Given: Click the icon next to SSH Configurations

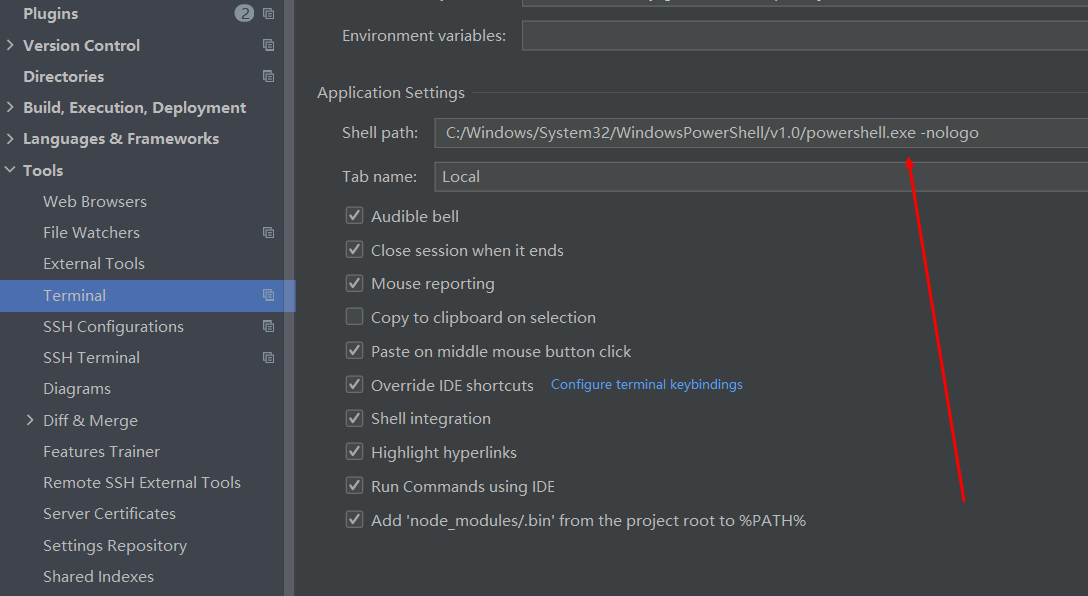Looking at the screenshot, I should coord(267,326).
